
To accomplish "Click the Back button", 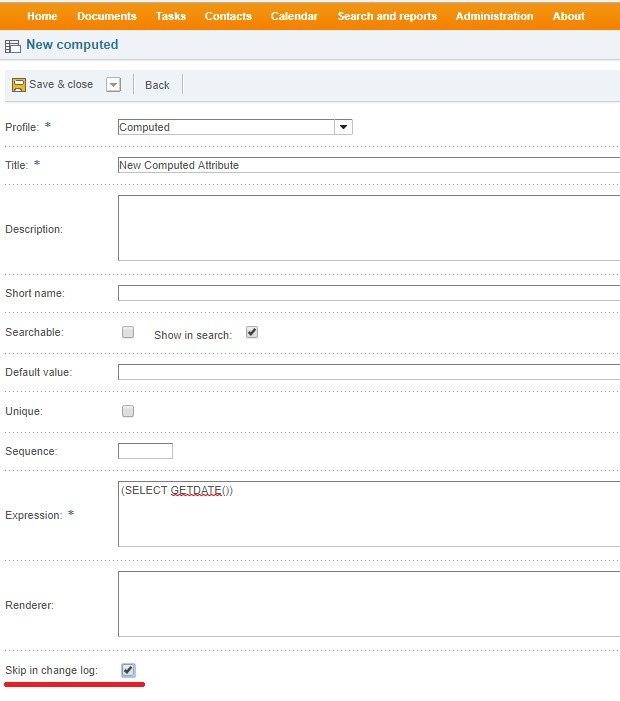I will [x=157, y=85].
